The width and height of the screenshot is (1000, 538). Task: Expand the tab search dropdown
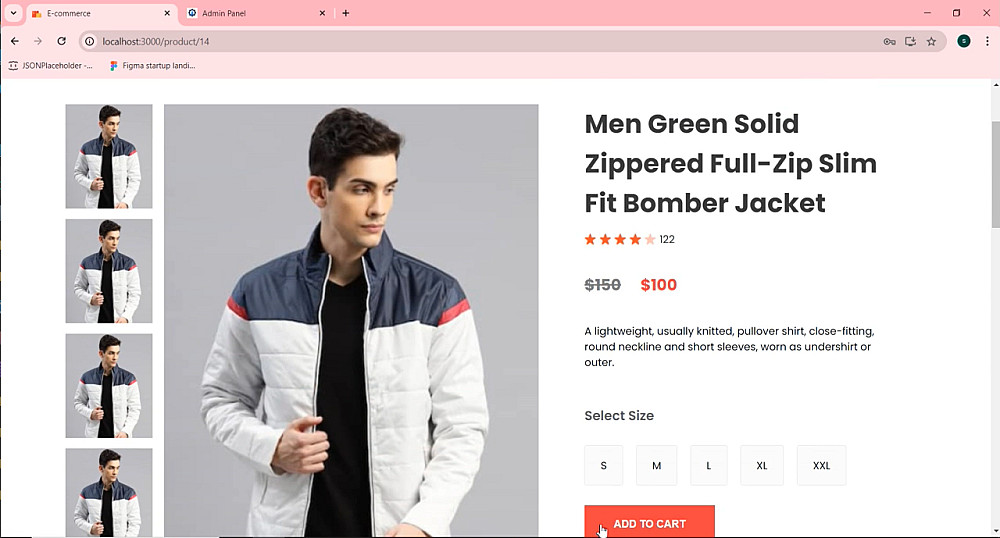tap(14, 13)
